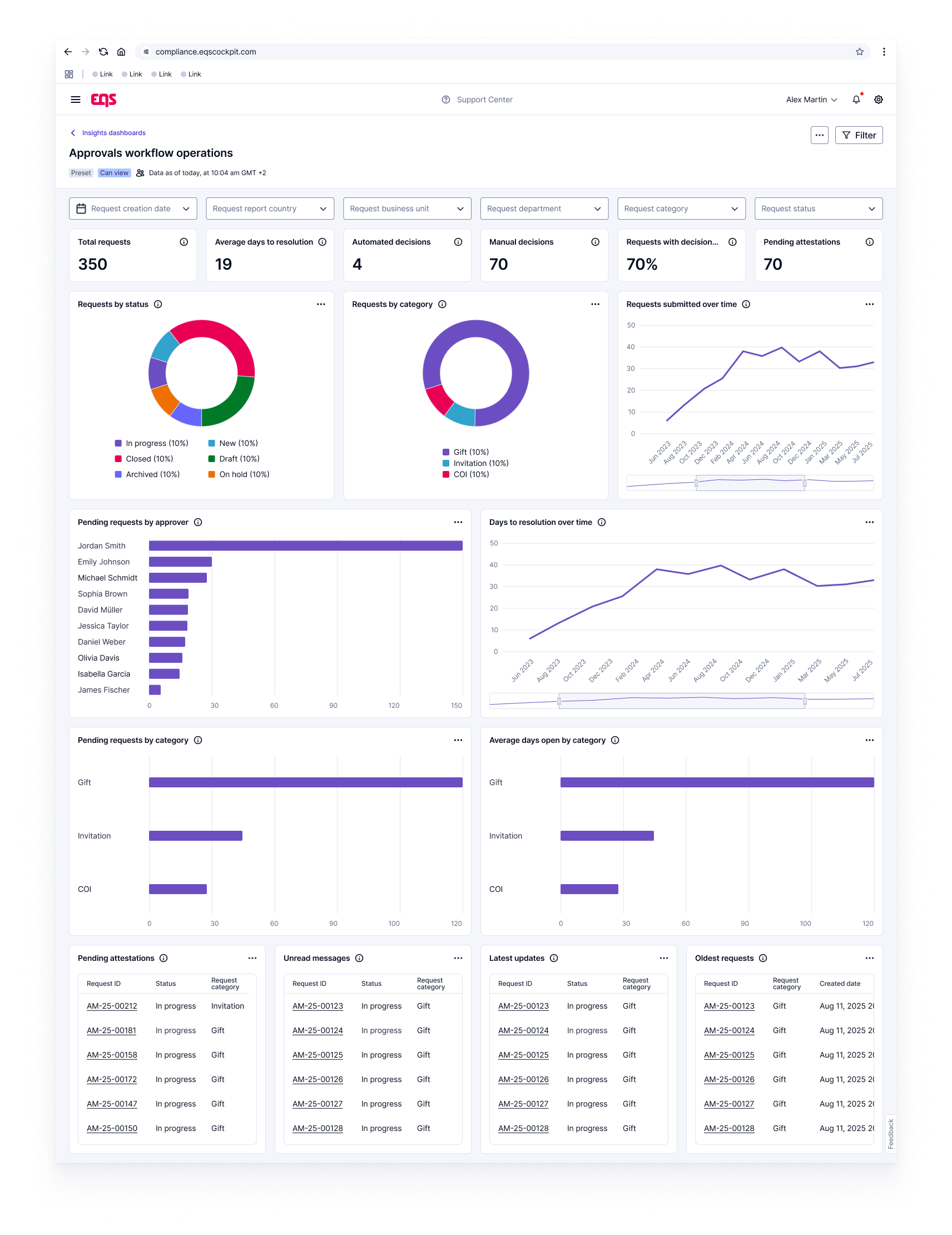The height and width of the screenshot is (1235, 952).
Task: Click the browser back arrow
Action: coord(68,52)
